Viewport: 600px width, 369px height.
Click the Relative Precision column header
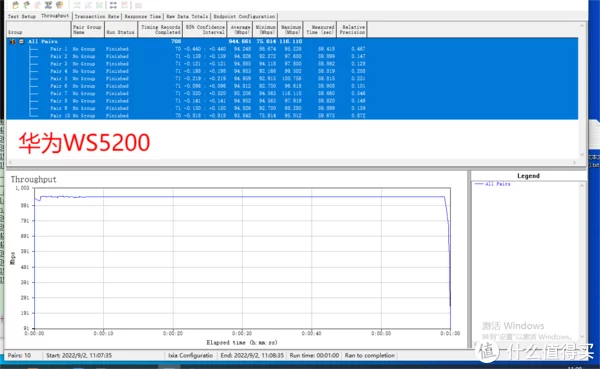[352, 29]
